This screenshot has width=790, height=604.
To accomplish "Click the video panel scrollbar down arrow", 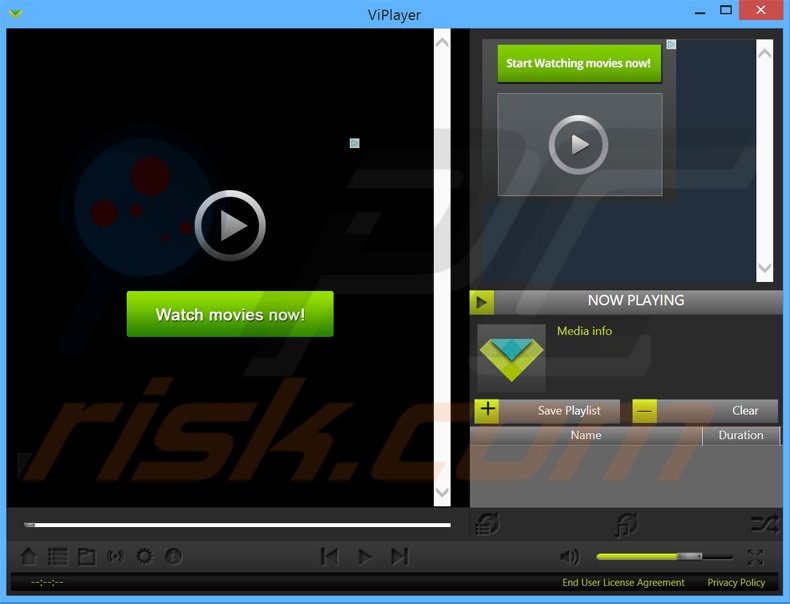I will (x=442, y=492).
